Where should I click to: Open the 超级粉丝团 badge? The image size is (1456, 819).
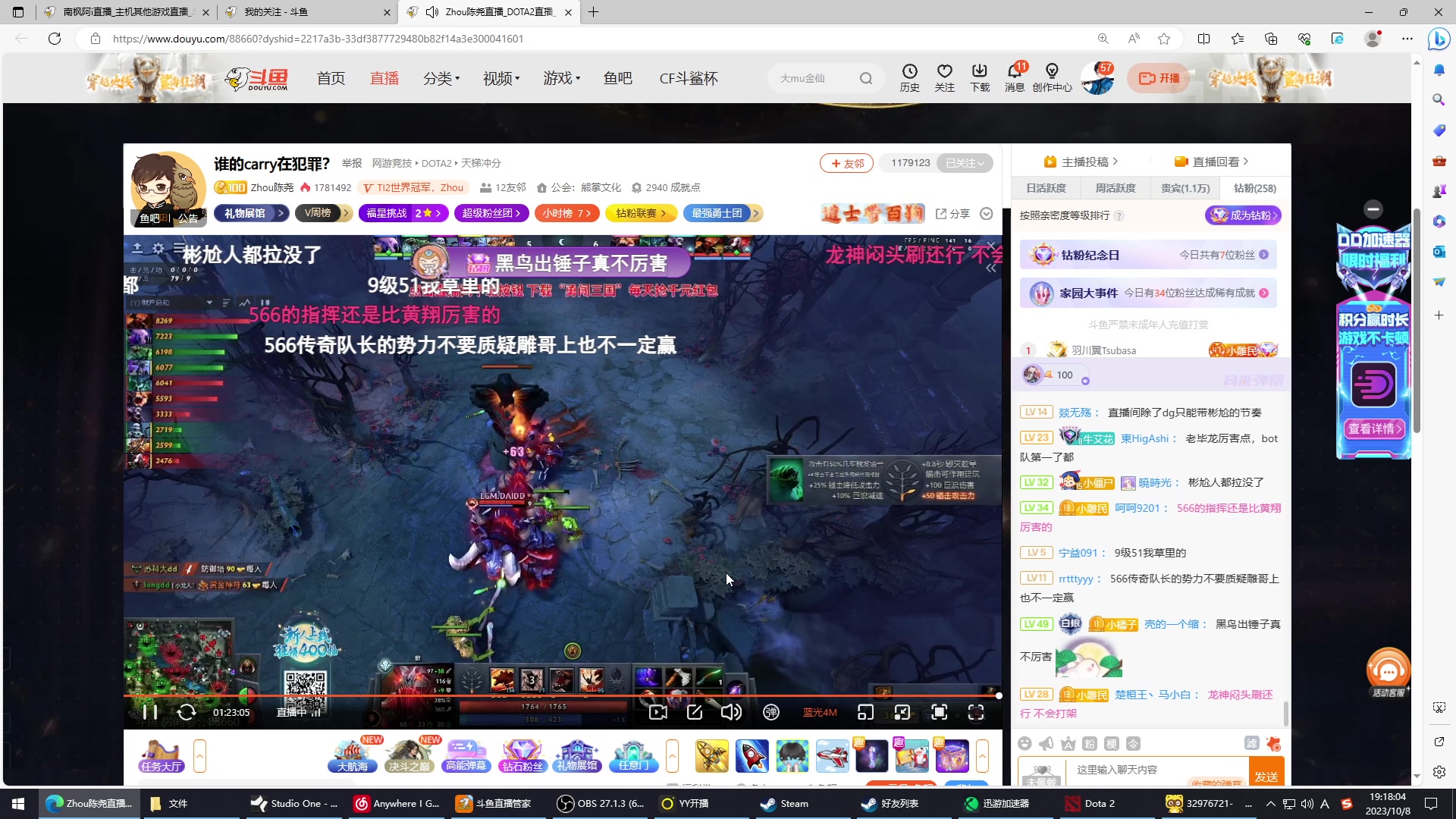(x=491, y=213)
